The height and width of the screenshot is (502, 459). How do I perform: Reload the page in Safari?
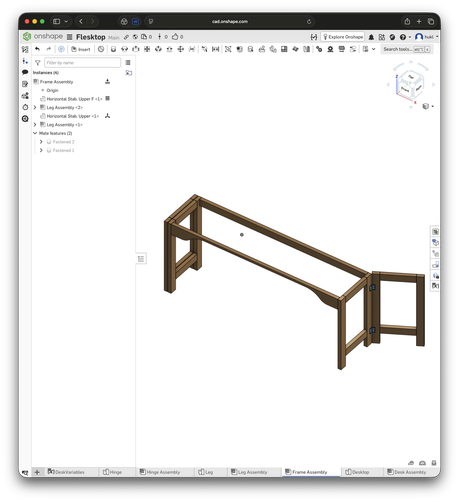pyautogui.click(x=309, y=22)
